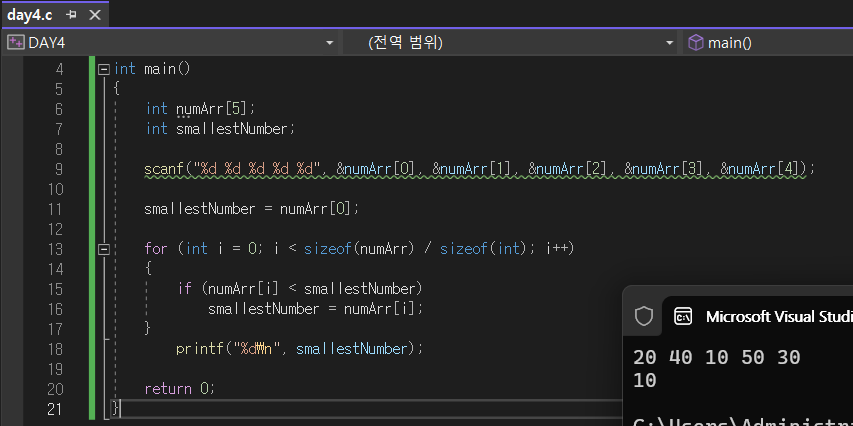Click the numArr[5] declaration
This screenshot has height=426, width=853.
(x=216, y=109)
